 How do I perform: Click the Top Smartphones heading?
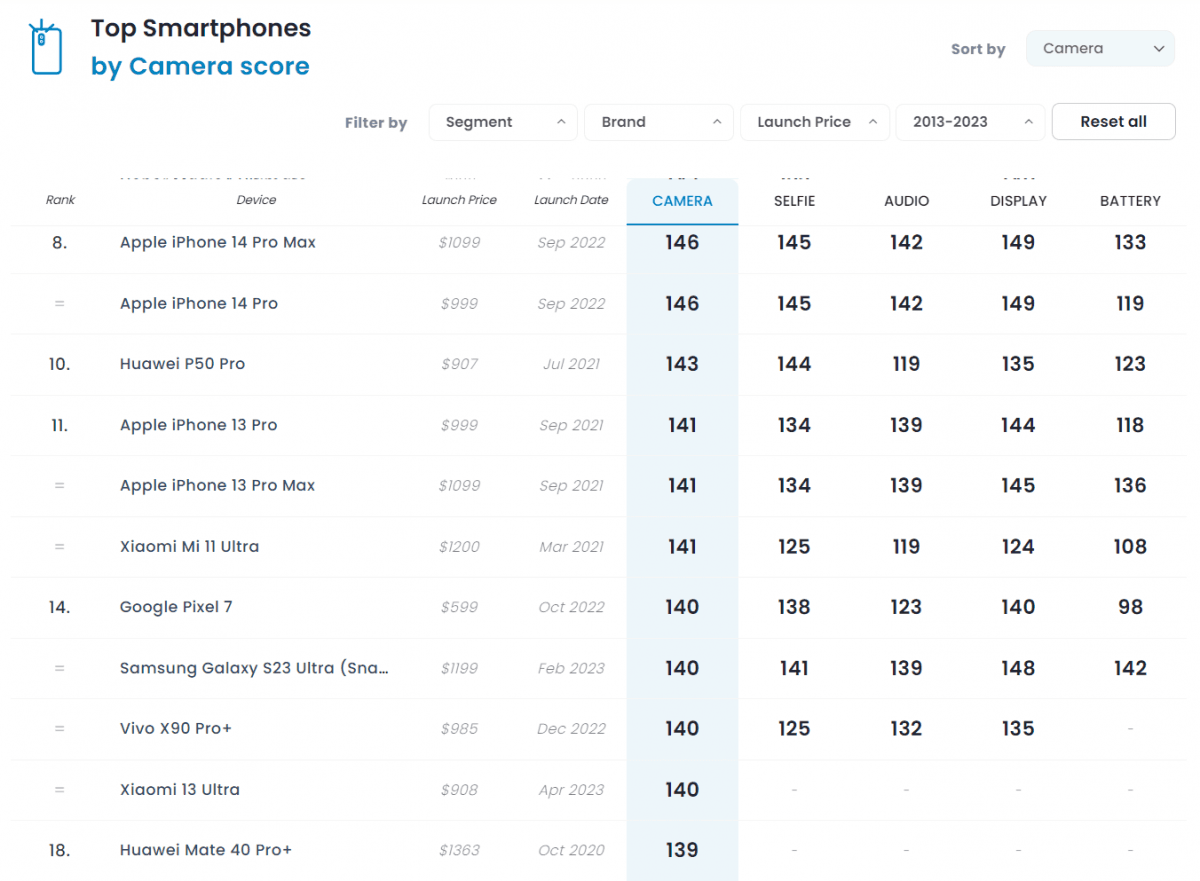tap(201, 29)
